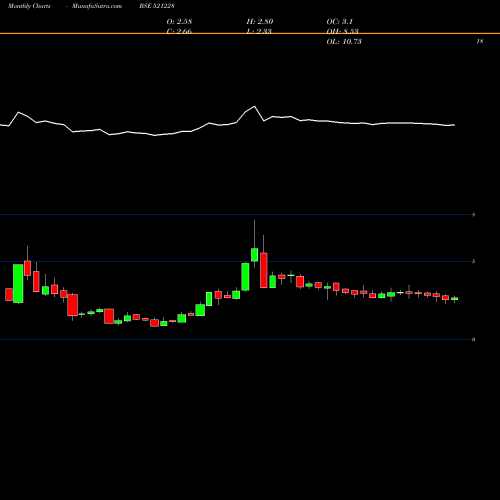Select the 'OC: 3.1' value
Viewport: 500px width, 500px height.
point(339,22)
